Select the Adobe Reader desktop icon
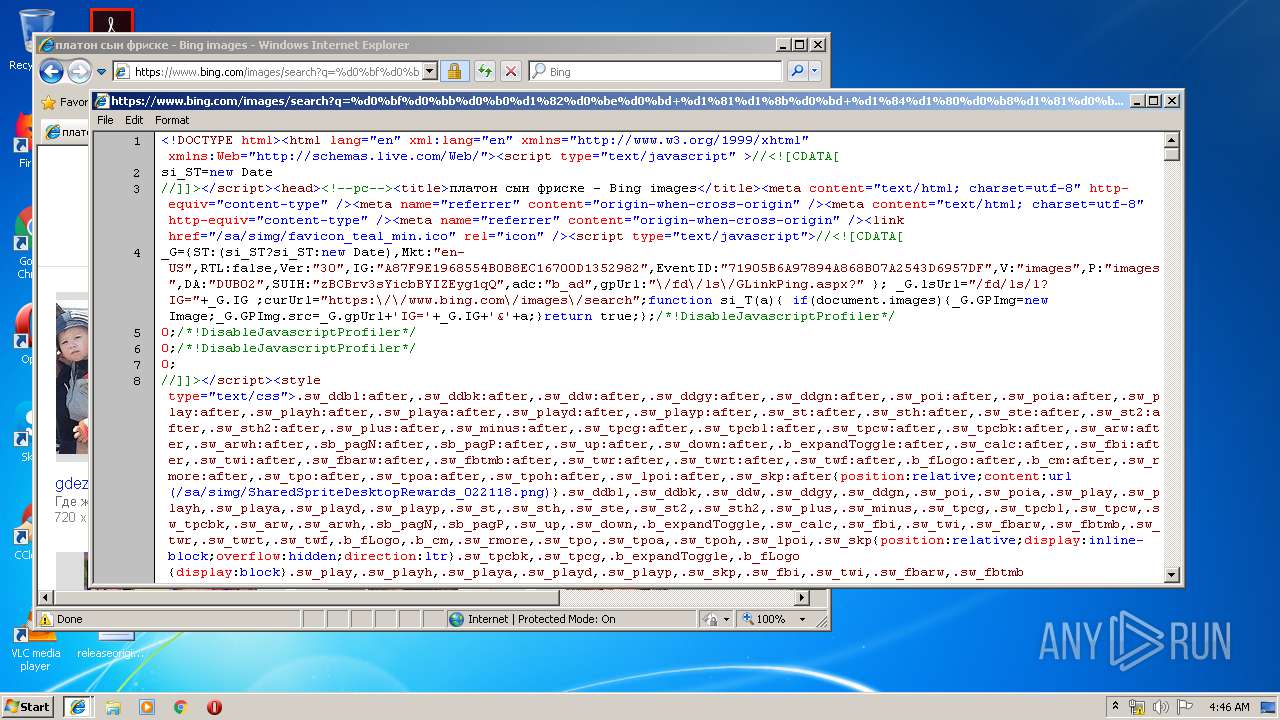Screen dimensions: 1280x720 tap(111, 20)
